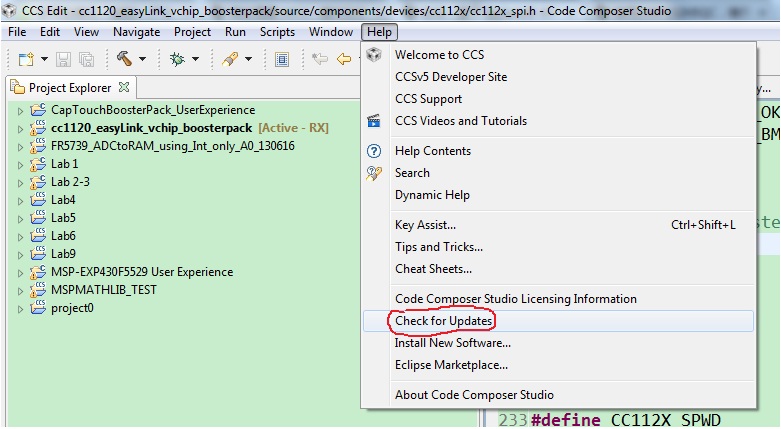The height and width of the screenshot is (429, 781).
Task: Expand the MSPMATHLIB_TEST project
Action: [20, 291]
